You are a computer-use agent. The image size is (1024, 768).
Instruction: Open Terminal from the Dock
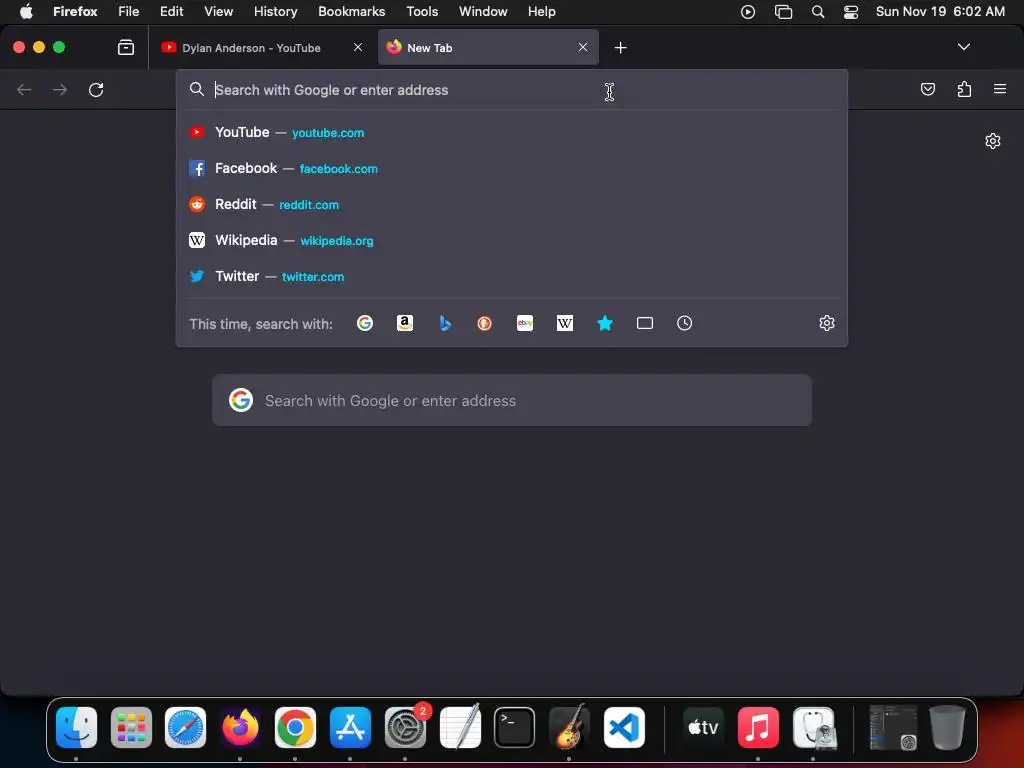(515, 728)
